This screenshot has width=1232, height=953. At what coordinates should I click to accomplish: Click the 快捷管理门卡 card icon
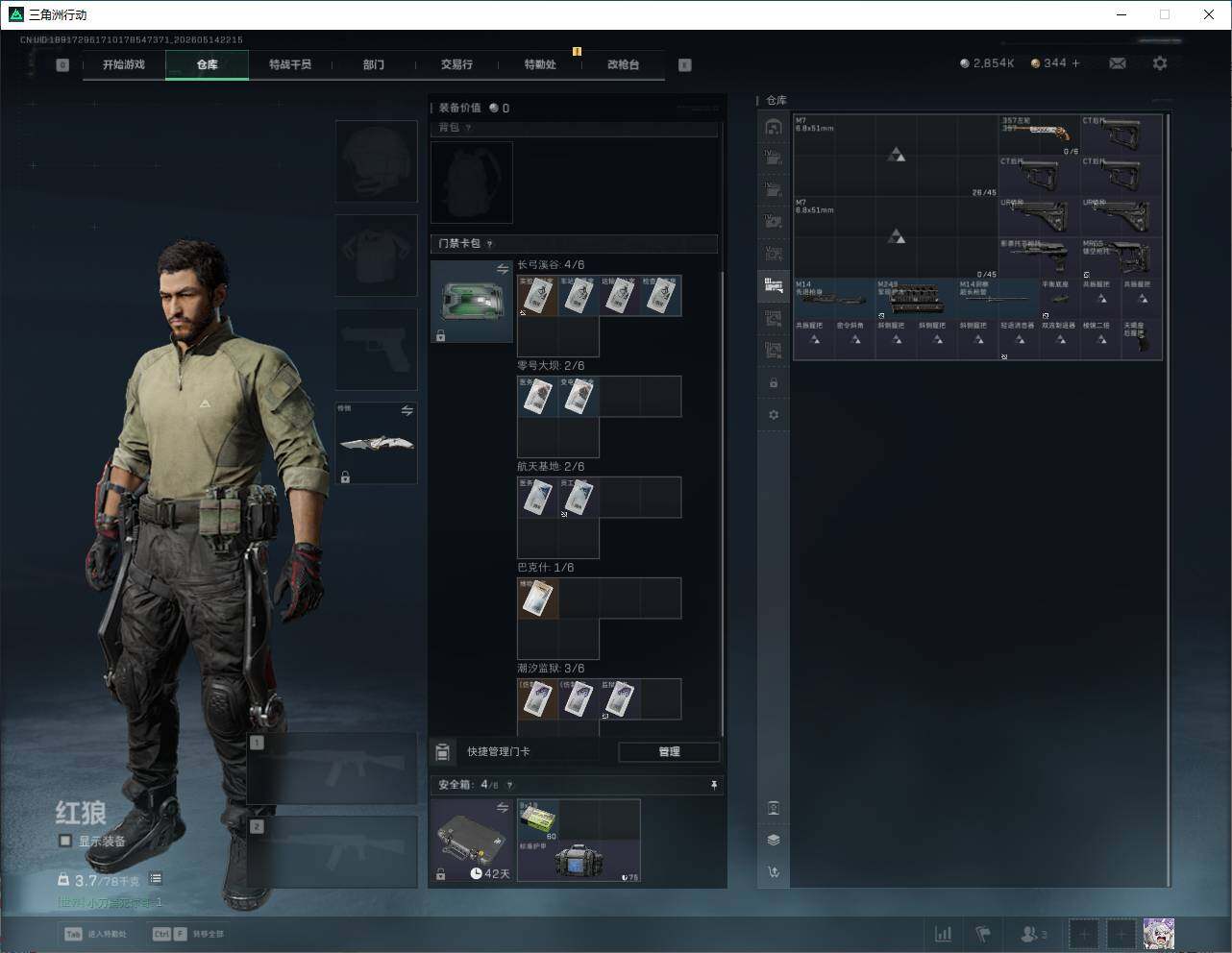pos(443,751)
